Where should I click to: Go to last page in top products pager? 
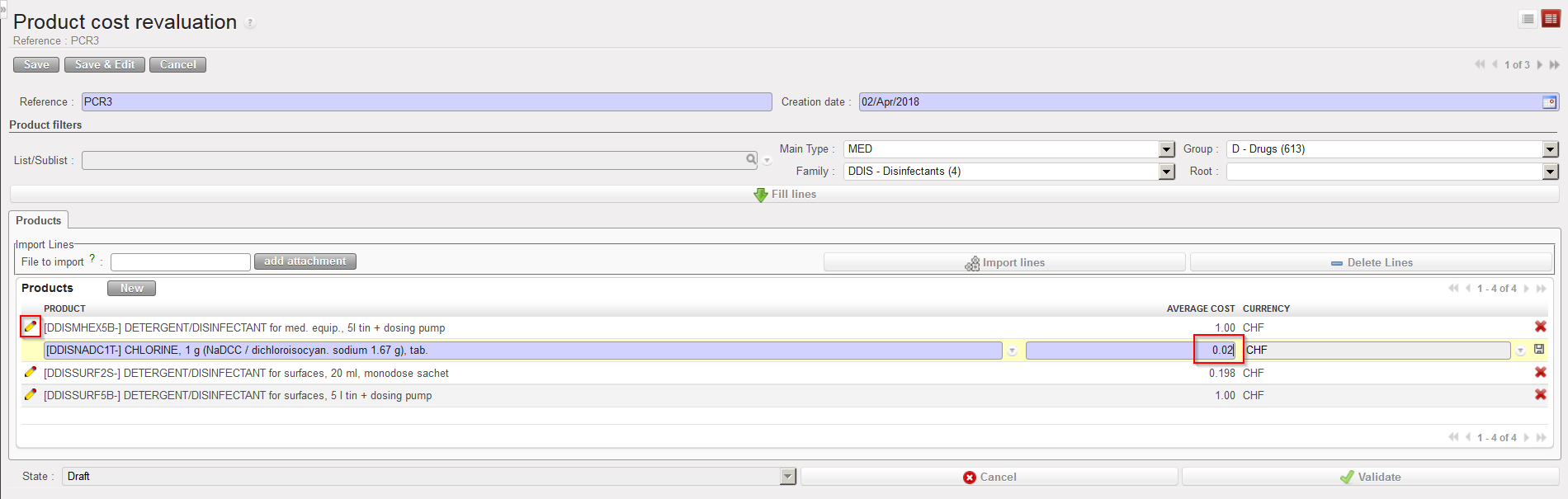(x=1541, y=288)
